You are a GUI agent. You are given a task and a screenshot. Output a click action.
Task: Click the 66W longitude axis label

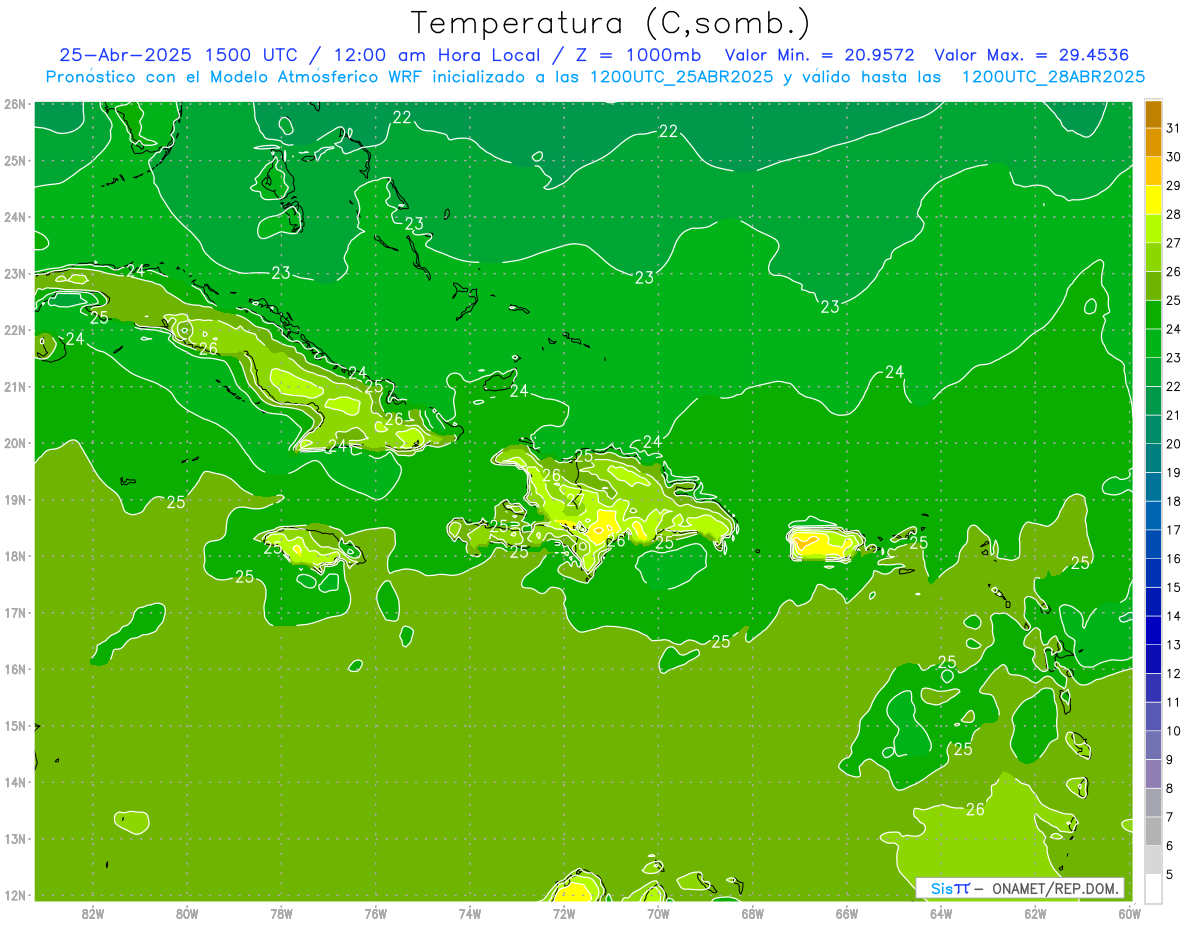[x=847, y=912]
